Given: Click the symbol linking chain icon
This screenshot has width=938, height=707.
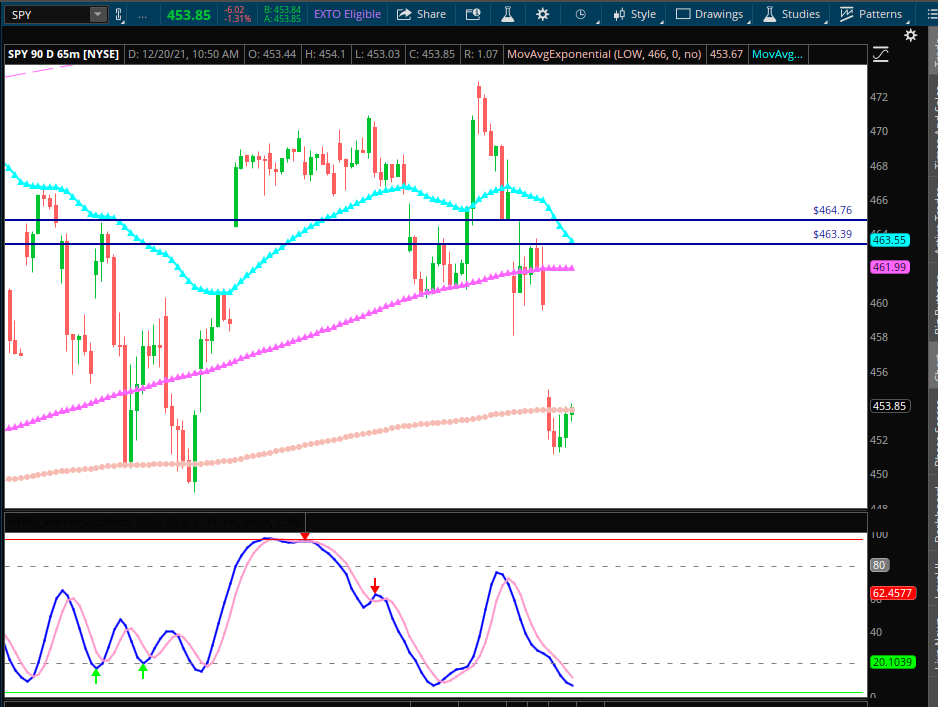Looking at the screenshot, I should pyautogui.click(x=119, y=14).
